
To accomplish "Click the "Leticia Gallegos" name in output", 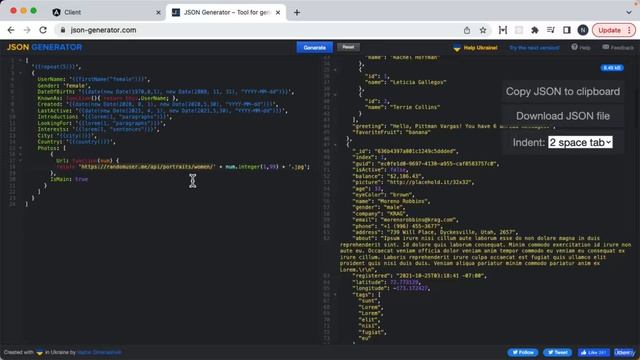I will tap(418, 82).
